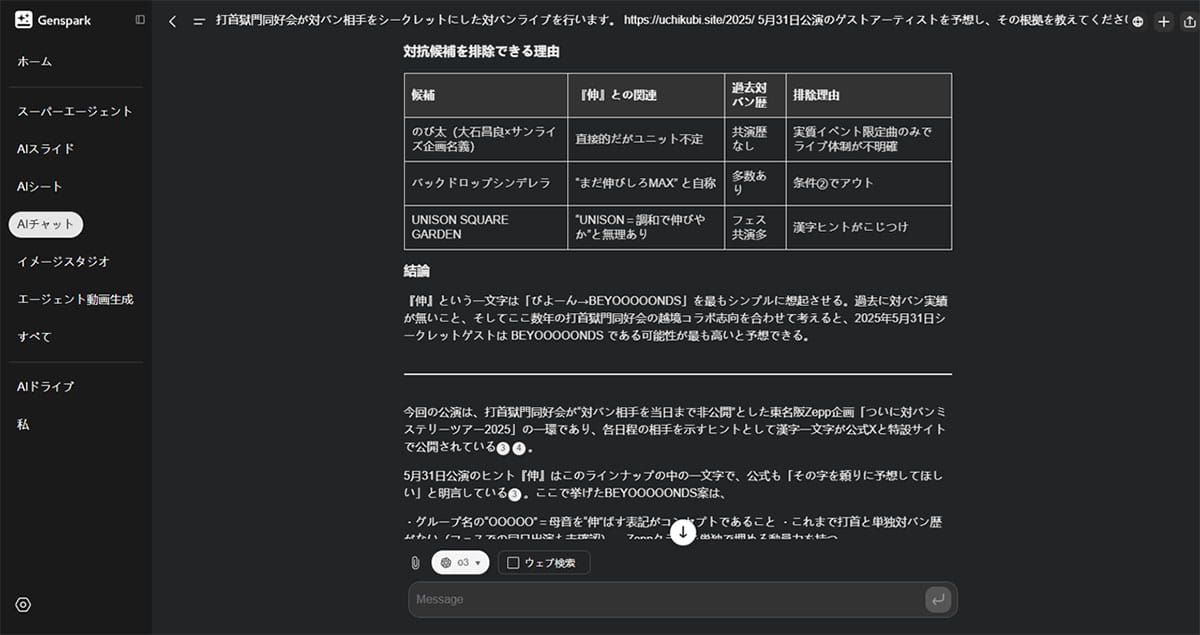The image size is (1200, 635).
Task: Click the paragraph starting 5月31日公演のヒント
Action: coord(677,484)
